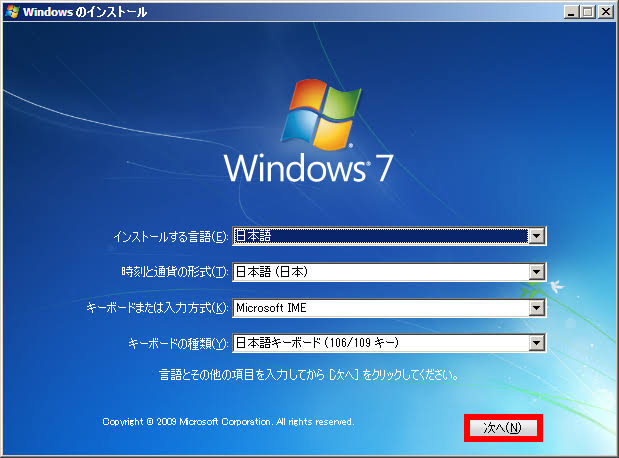Click the 次へ(N) button
619x458 pixels.
[503, 428]
